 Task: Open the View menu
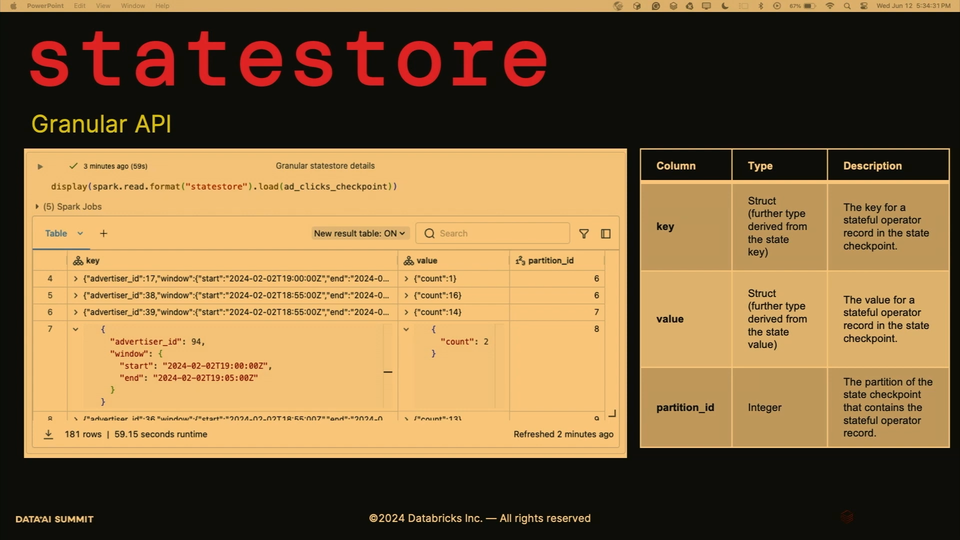point(103,6)
